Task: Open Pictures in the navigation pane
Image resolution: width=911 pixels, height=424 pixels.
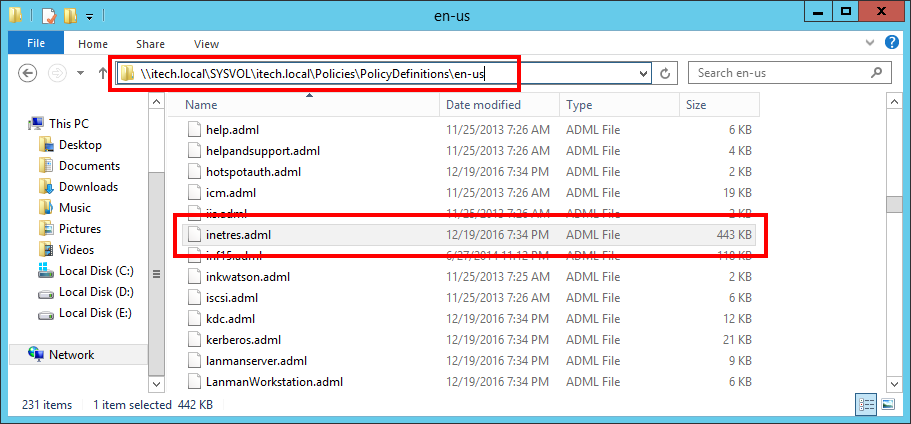Action: coord(80,228)
